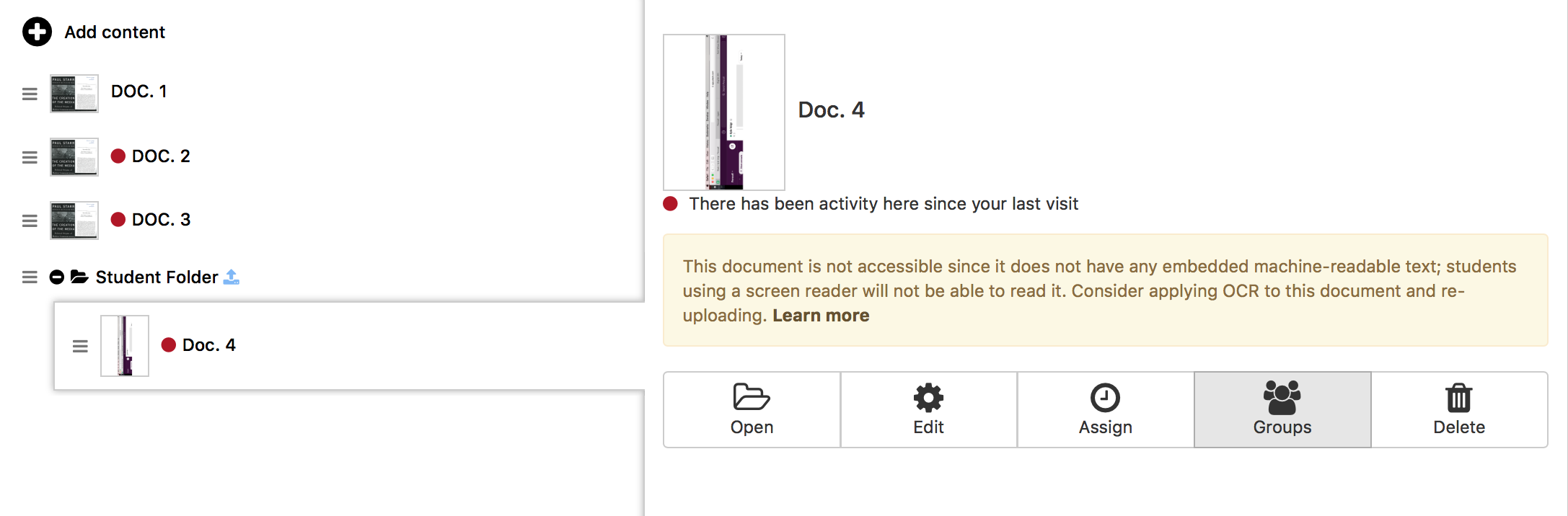Image resolution: width=1568 pixels, height=516 pixels.
Task: Select the Student Folder label
Action: pyautogui.click(x=157, y=277)
